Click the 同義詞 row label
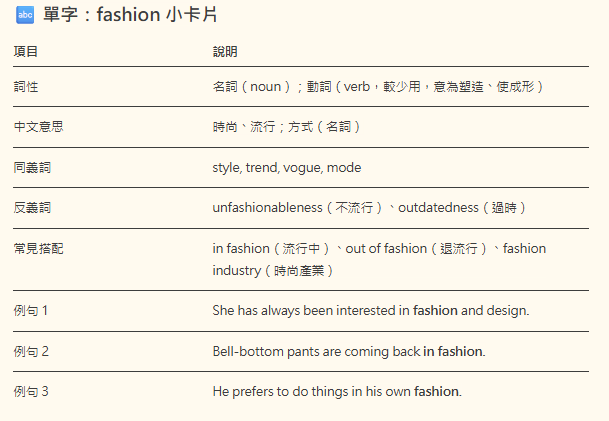The height and width of the screenshot is (421, 609). 32,167
